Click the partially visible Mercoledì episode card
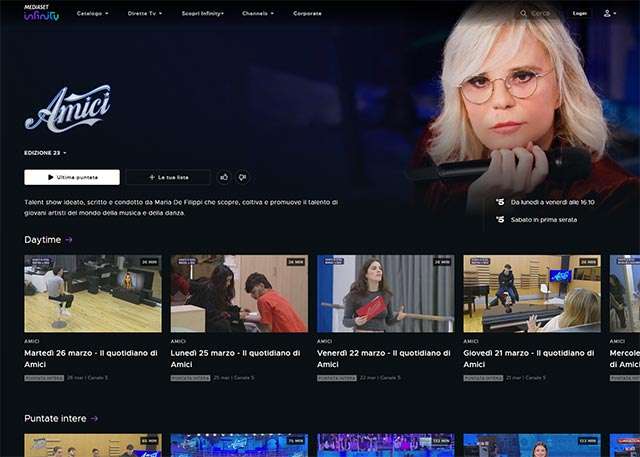The image size is (640, 457). click(625, 318)
